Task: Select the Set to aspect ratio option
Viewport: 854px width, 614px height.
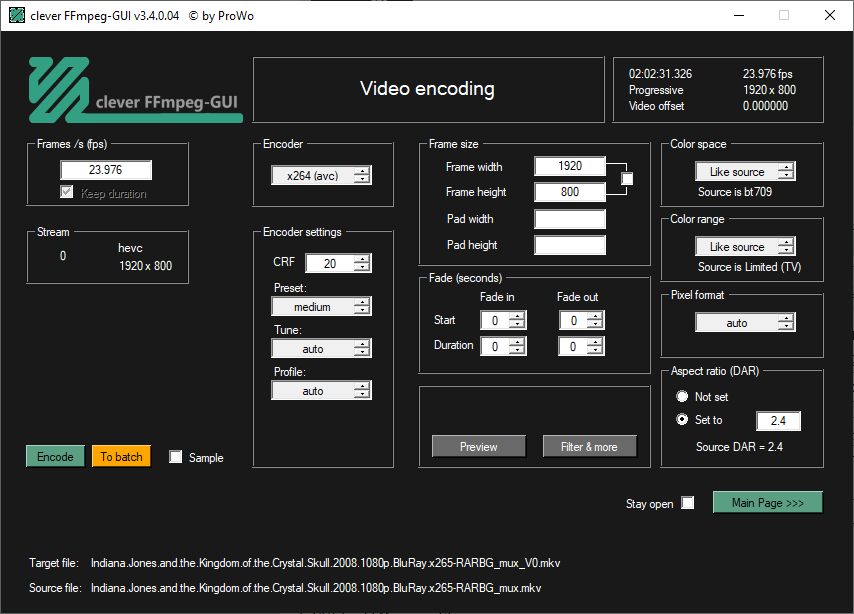Action: (x=682, y=420)
